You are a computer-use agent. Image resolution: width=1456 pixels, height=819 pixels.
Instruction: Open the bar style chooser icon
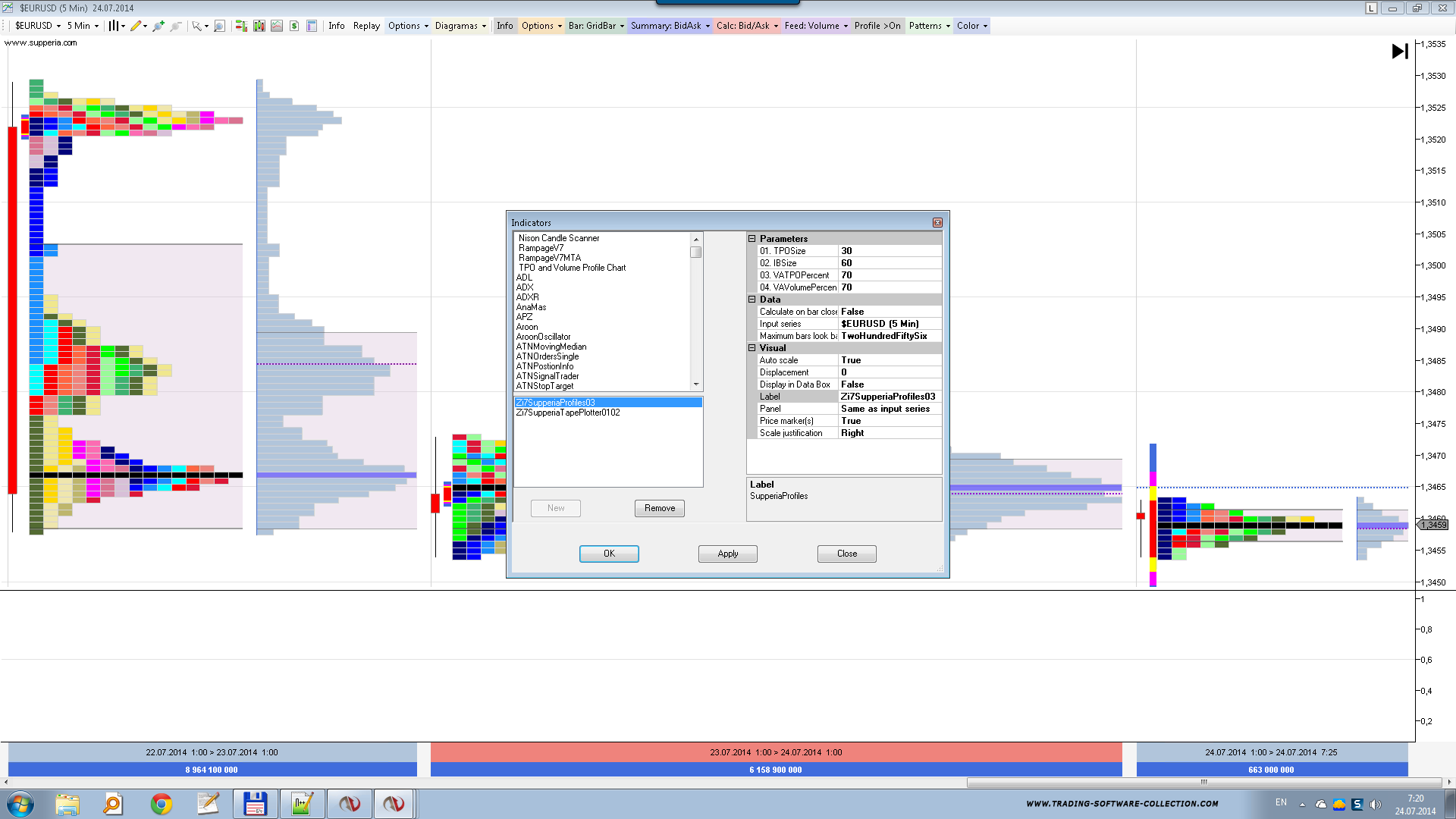pyautogui.click(x=113, y=26)
